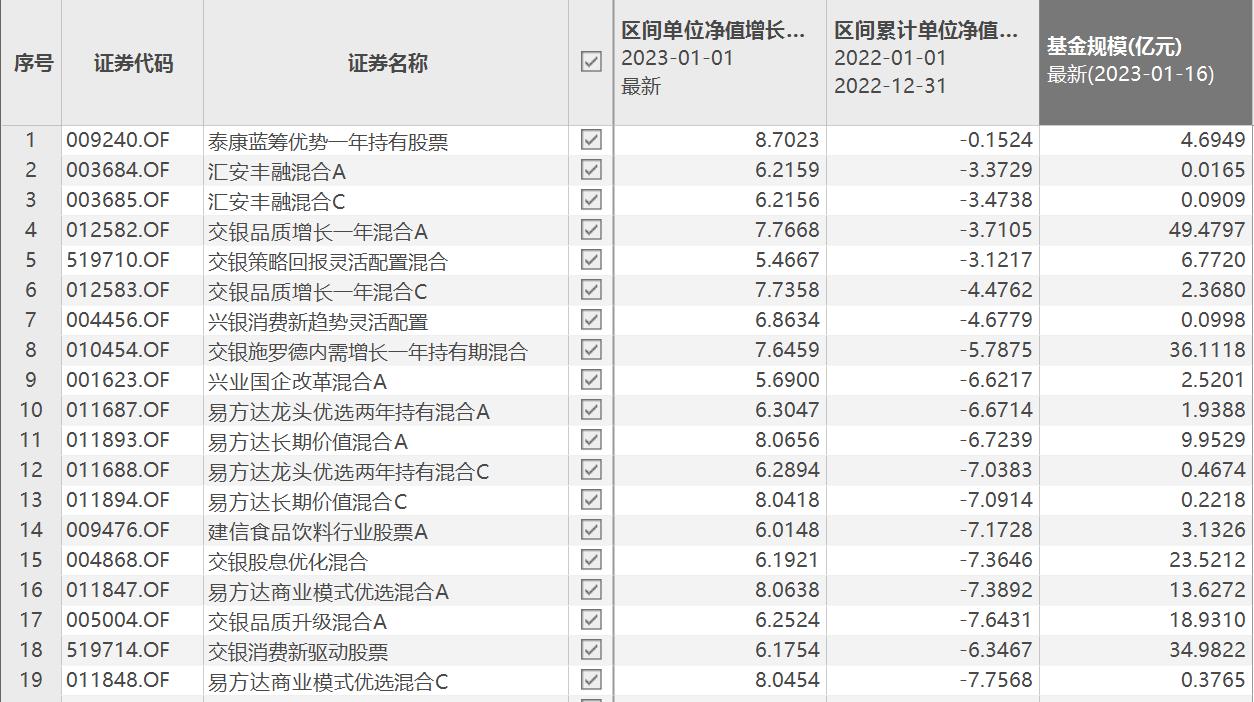Open fund 易方达长期价值混合A

[x=307, y=441]
